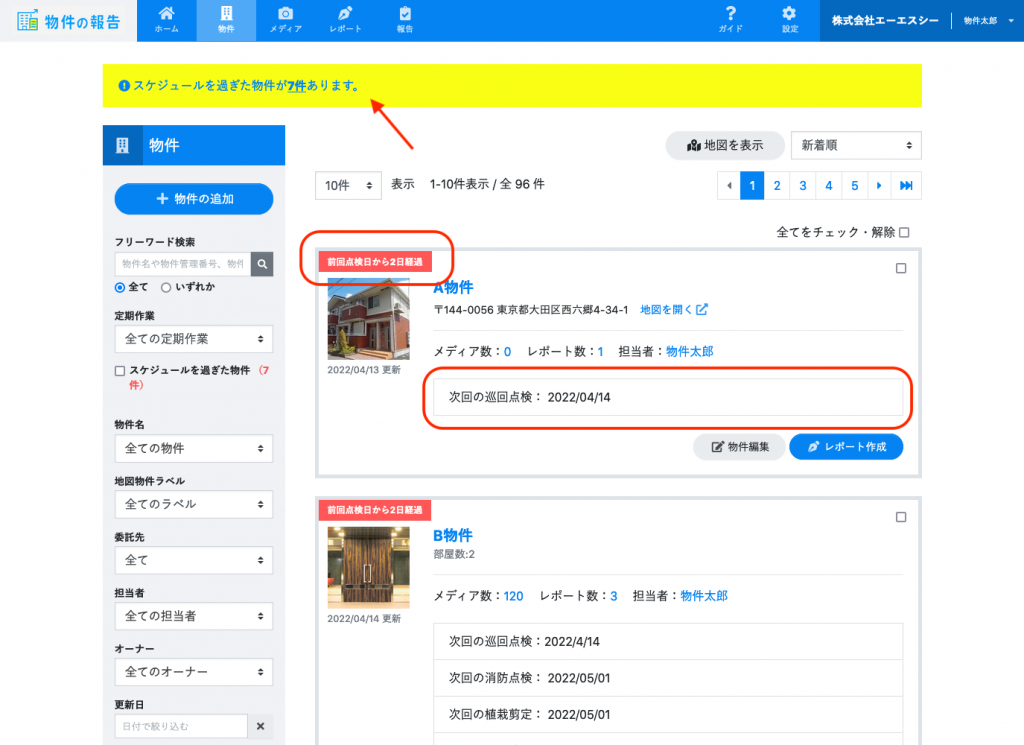1024x745 pixels.
Task: Open the 物件 tab in navigation
Action: click(x=226, y=20)
